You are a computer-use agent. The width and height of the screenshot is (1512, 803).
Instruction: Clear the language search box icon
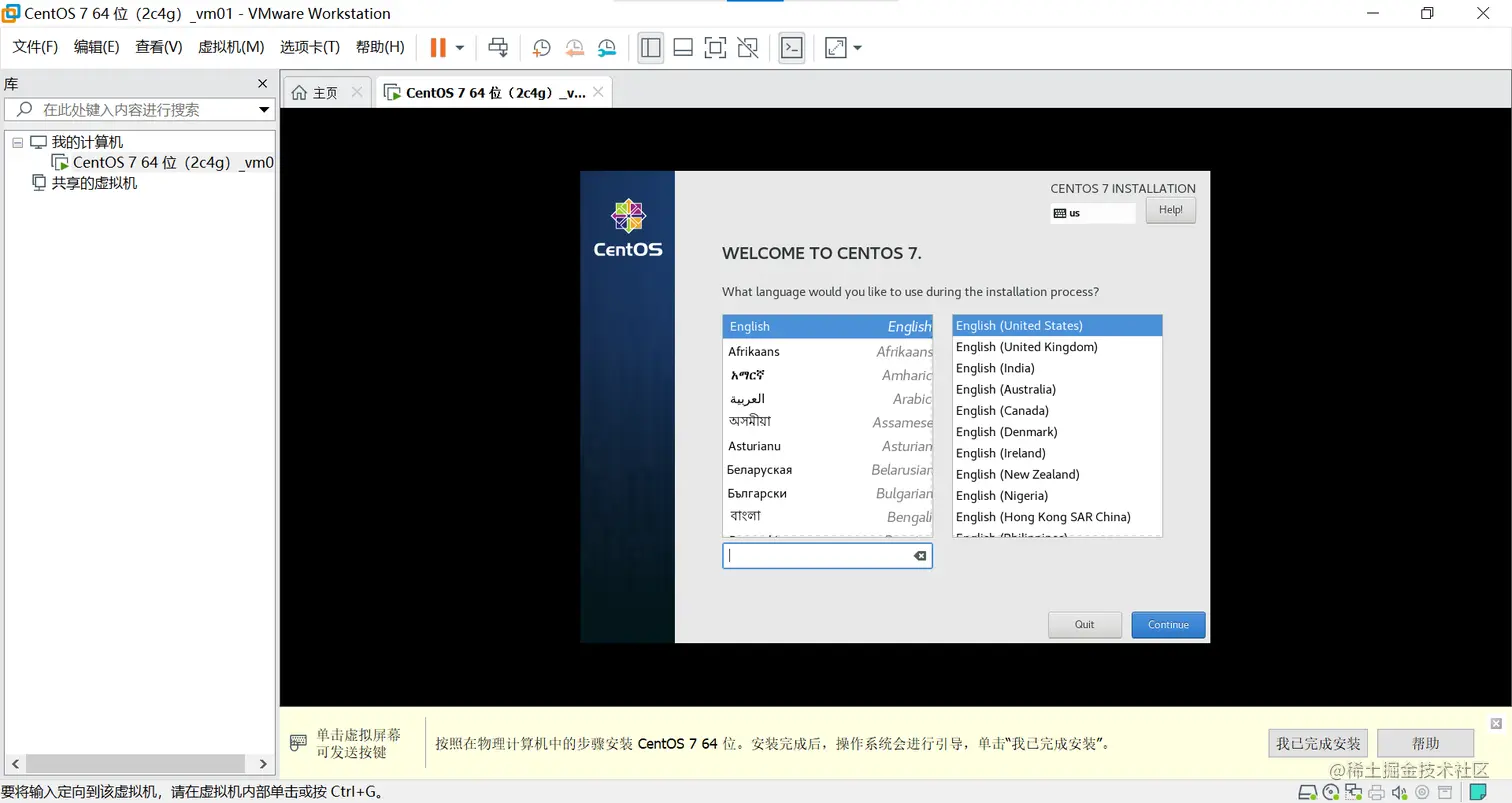click(x=920, y=556)
